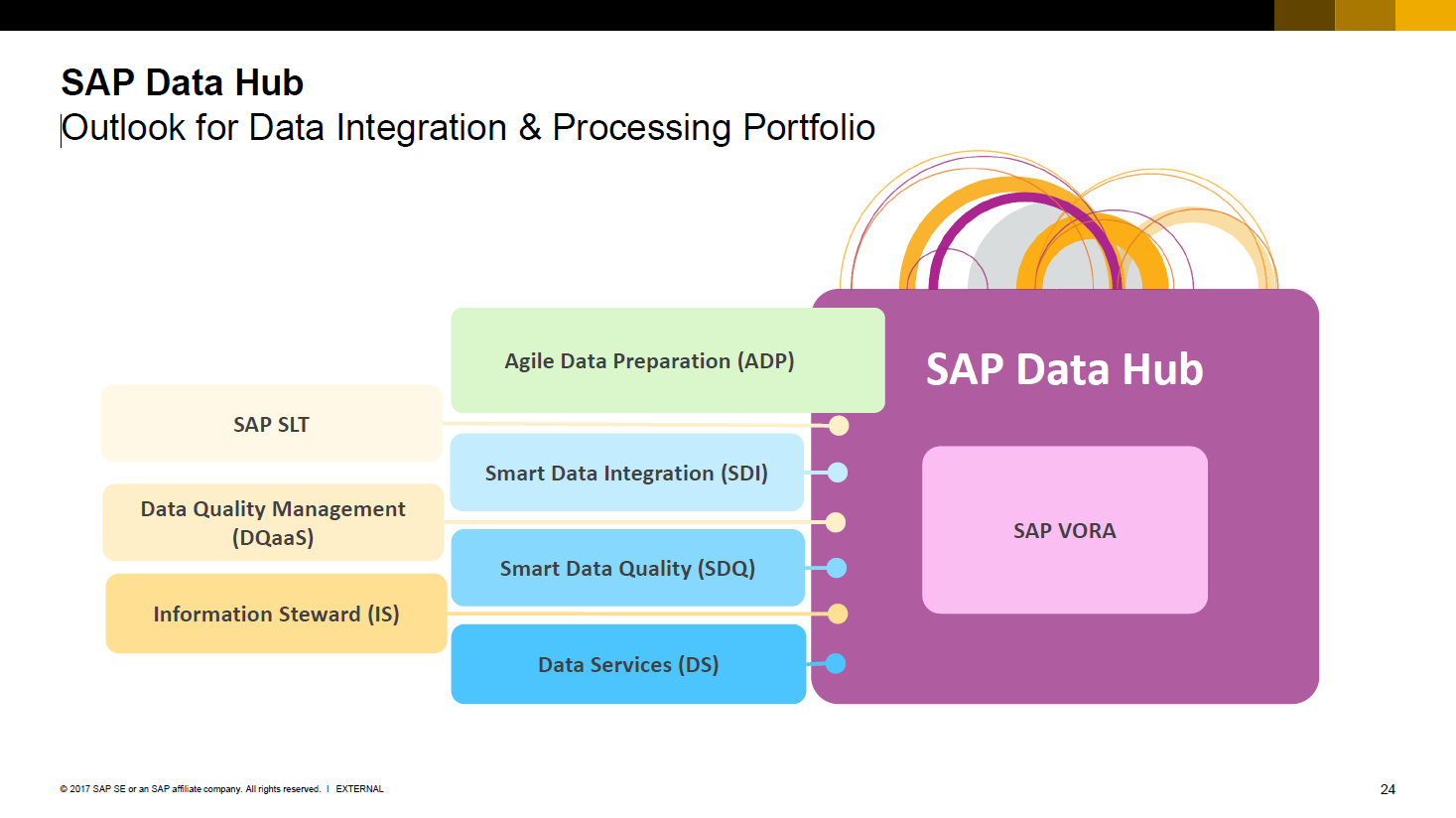Select the slide subtitle about Data Integration Outlook
The height and width of the screenshot is (818, 1456).
point(468,128)
